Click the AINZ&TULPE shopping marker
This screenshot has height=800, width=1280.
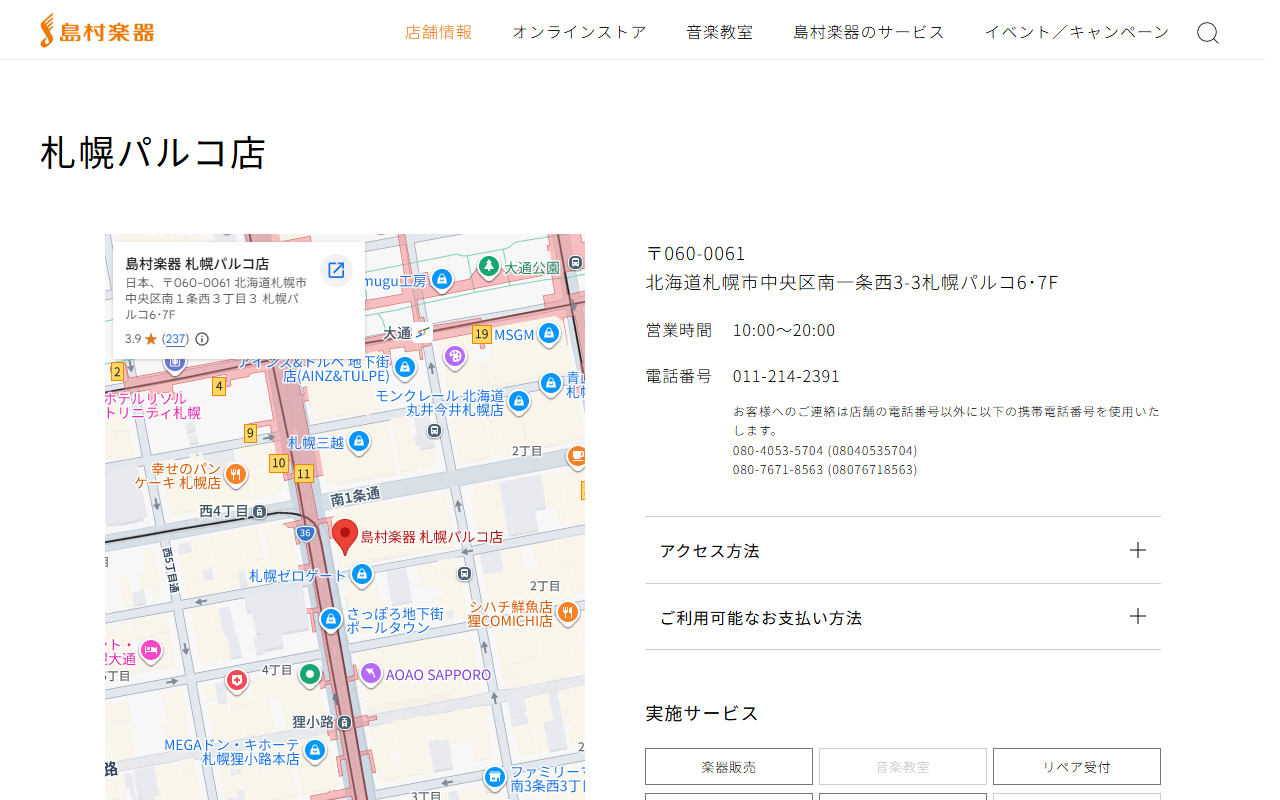405,368
